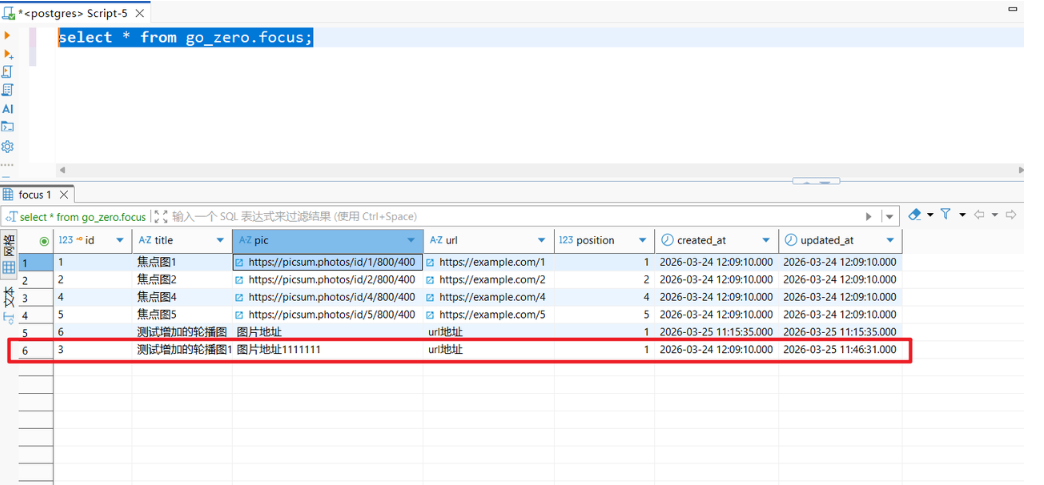Expand the dropdown arrow next to the eraser
The height and width of the screenshot is (485, 1044).
click(x=929, y=215)
